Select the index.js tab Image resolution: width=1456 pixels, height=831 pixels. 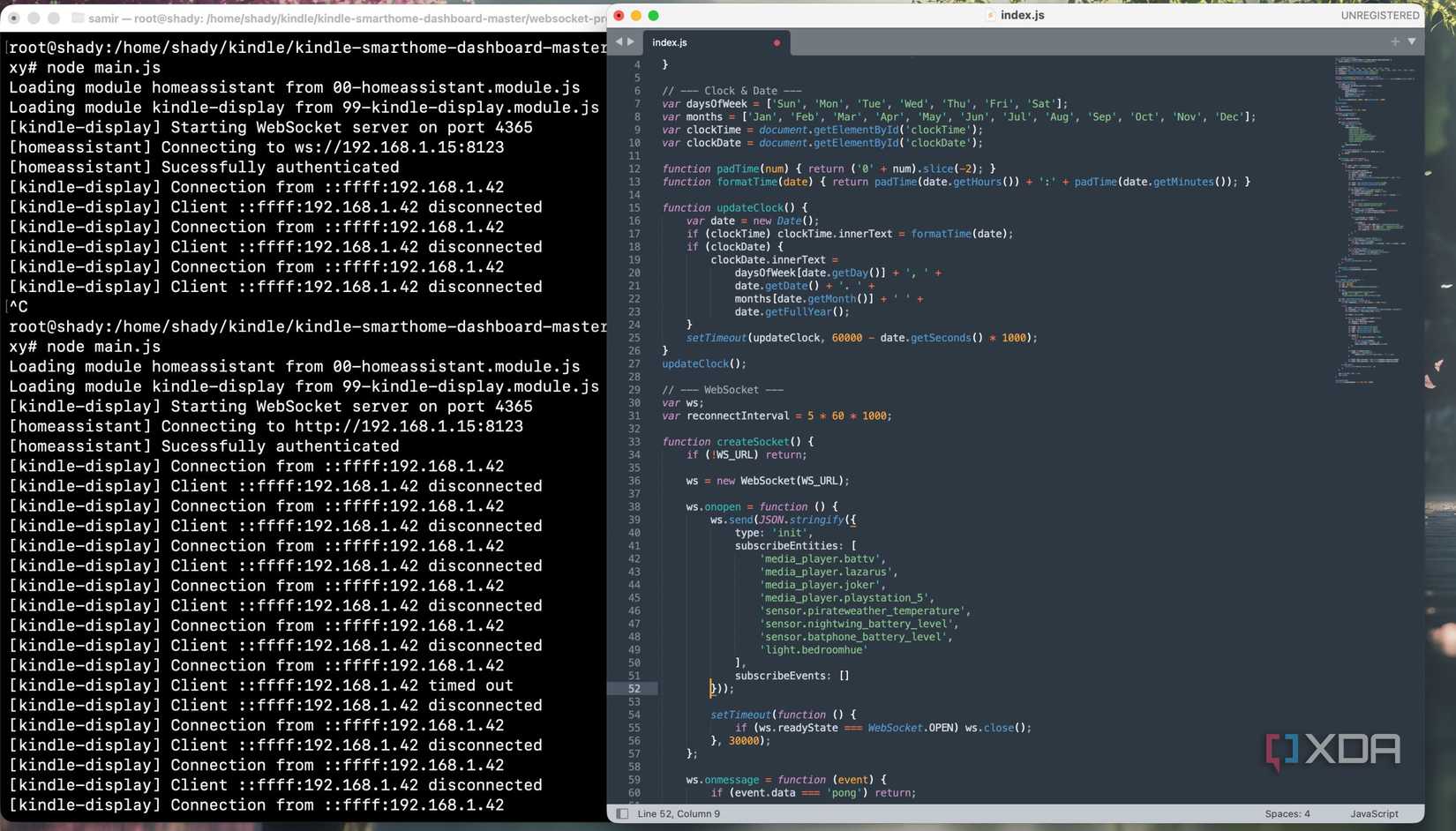pos(670,42)
